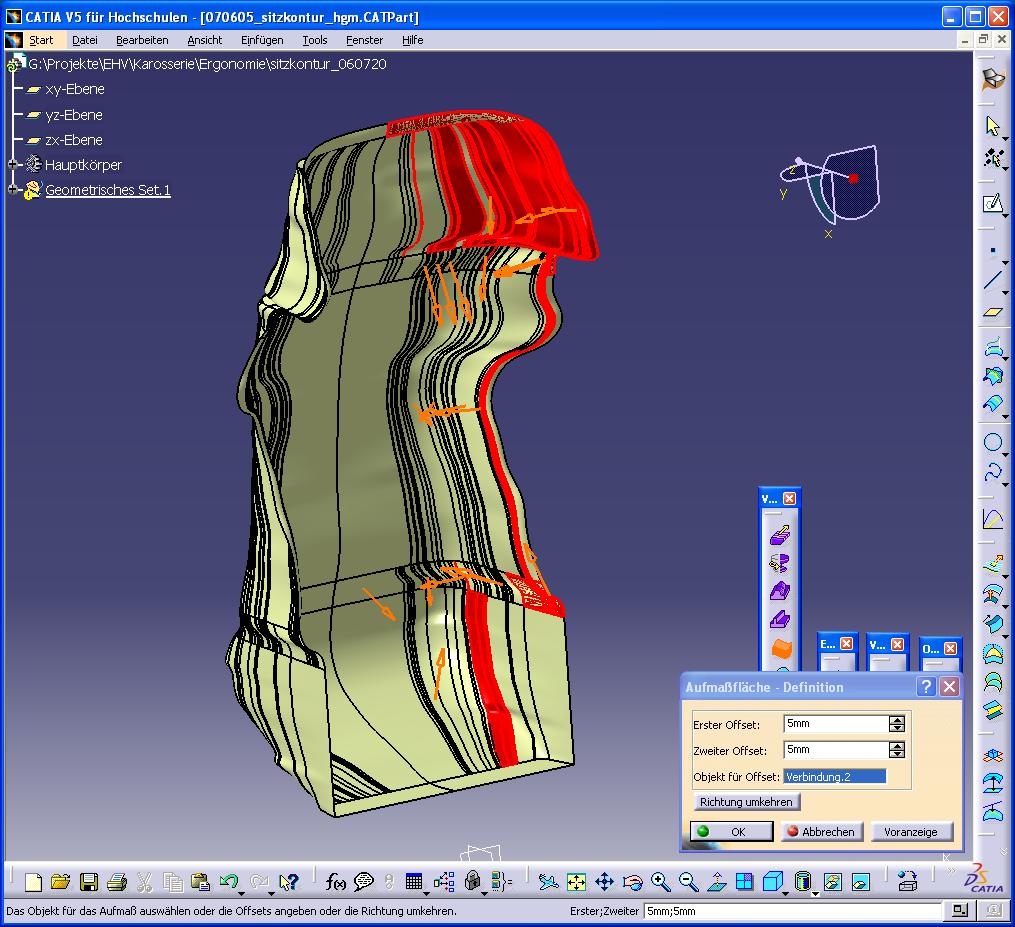Open the Bearbeiten menu
Image resolution: width=1015 pixels, height=927 pixels.
pyautogui.click(x=142, y=40)
